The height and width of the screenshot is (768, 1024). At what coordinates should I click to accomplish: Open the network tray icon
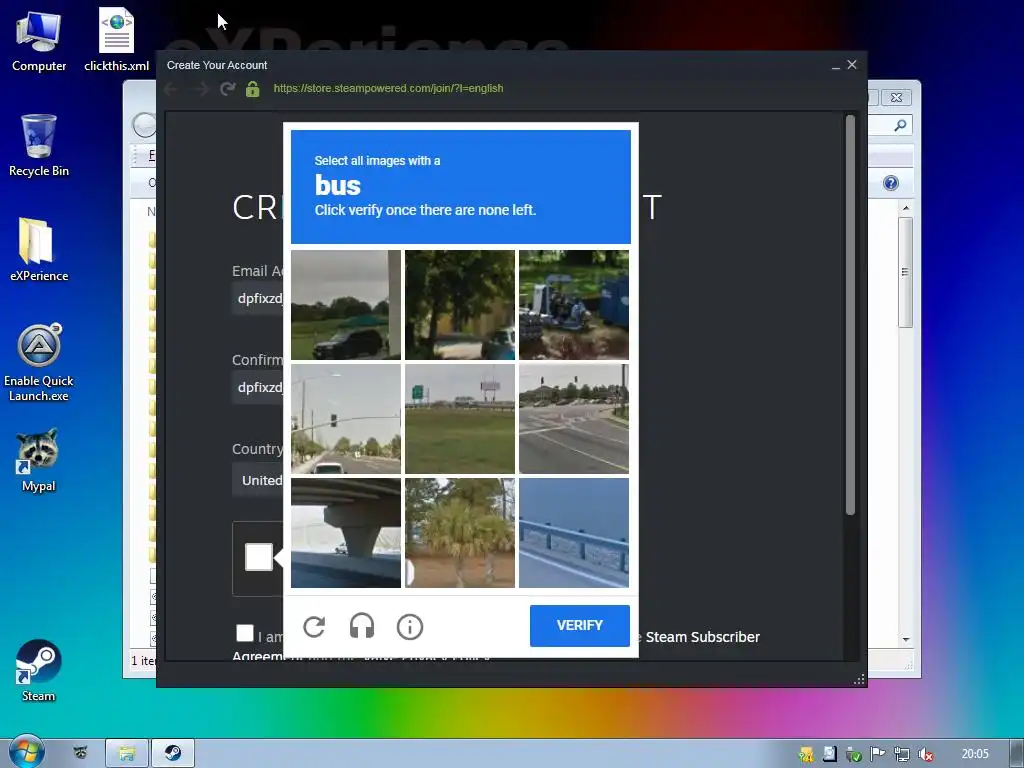901,754
